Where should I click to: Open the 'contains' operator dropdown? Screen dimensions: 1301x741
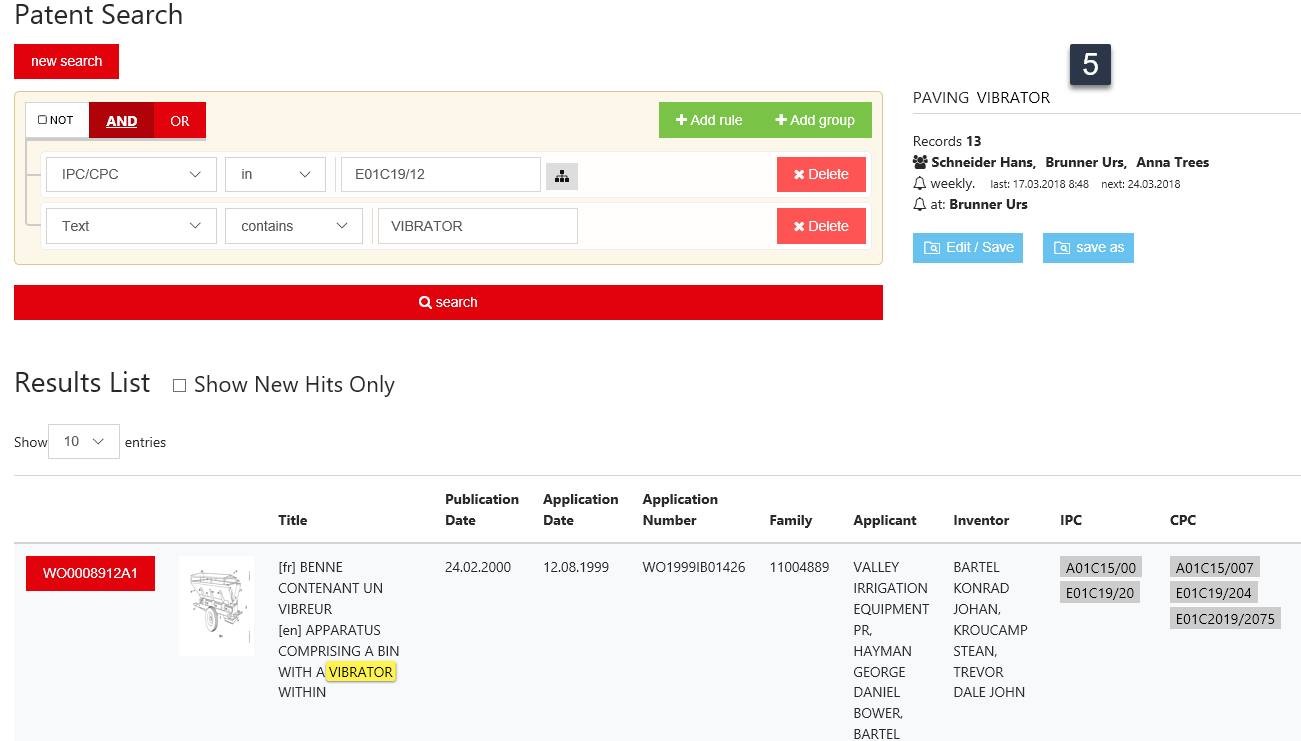(294, 226)
